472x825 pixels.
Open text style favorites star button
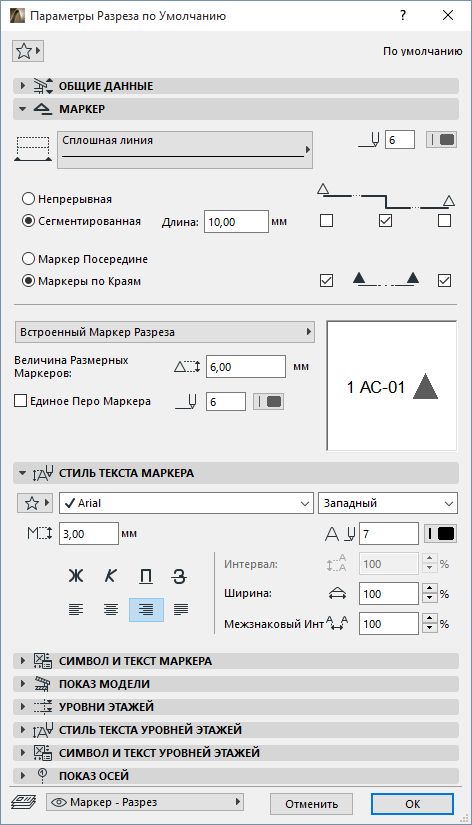coord(35,503)
